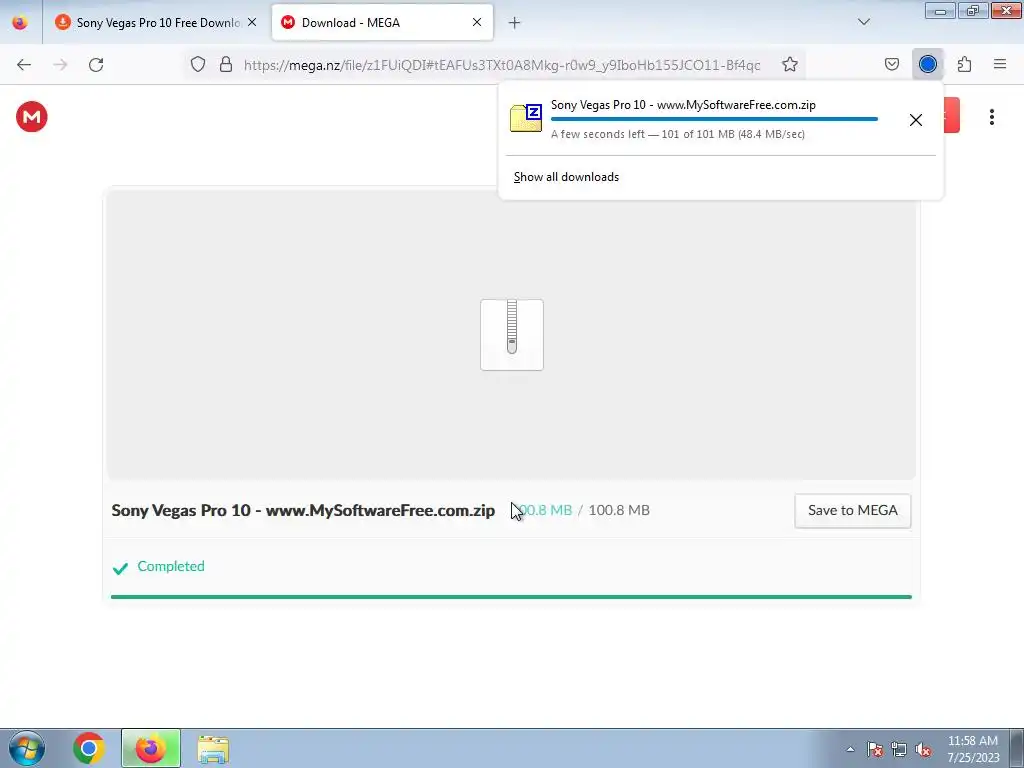Click the green completed progress bar
1024x768 pixels.
(x=511, y=597)
